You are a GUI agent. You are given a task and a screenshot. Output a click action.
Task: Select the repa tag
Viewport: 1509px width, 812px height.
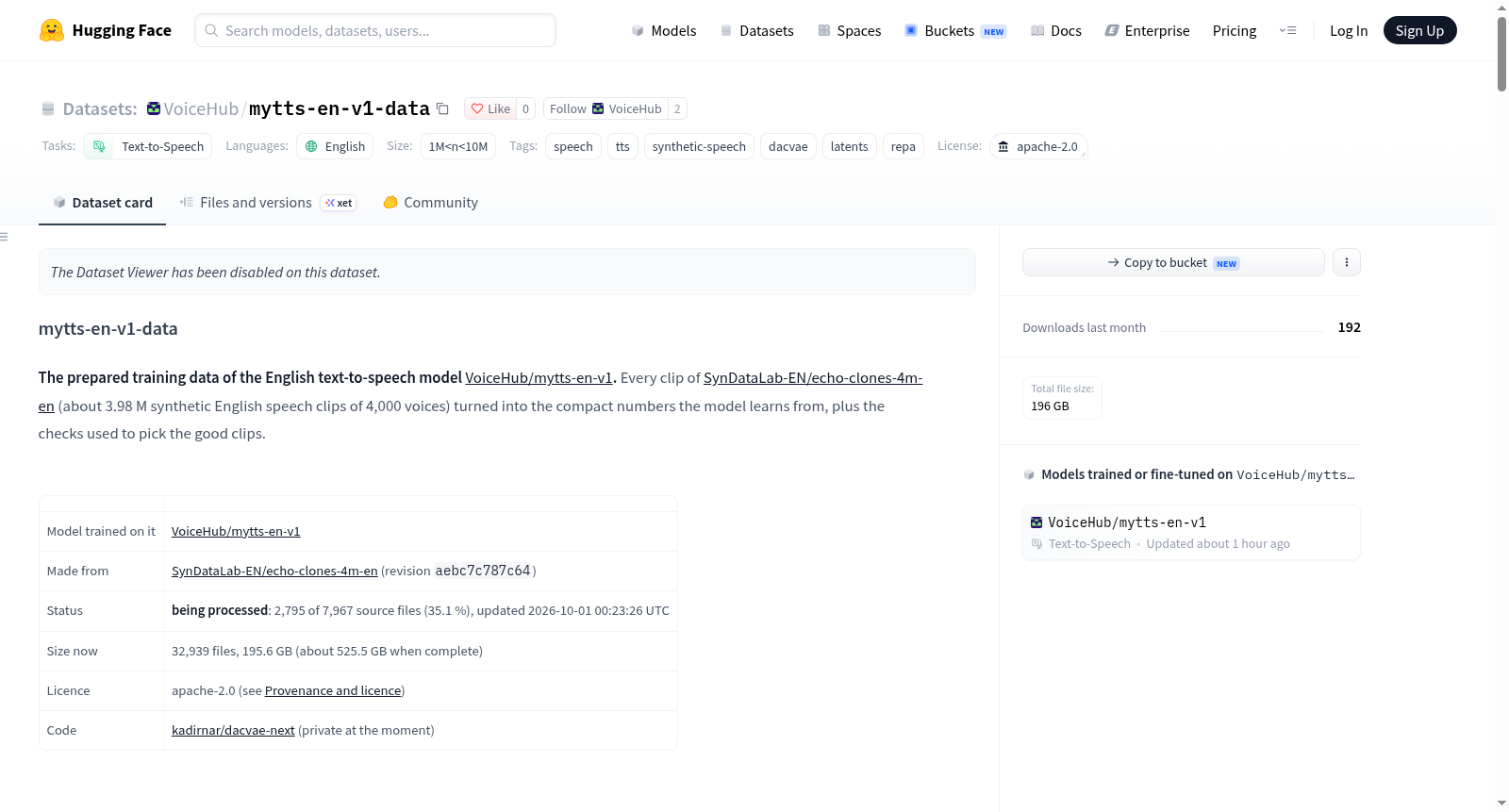pos(904,146)
